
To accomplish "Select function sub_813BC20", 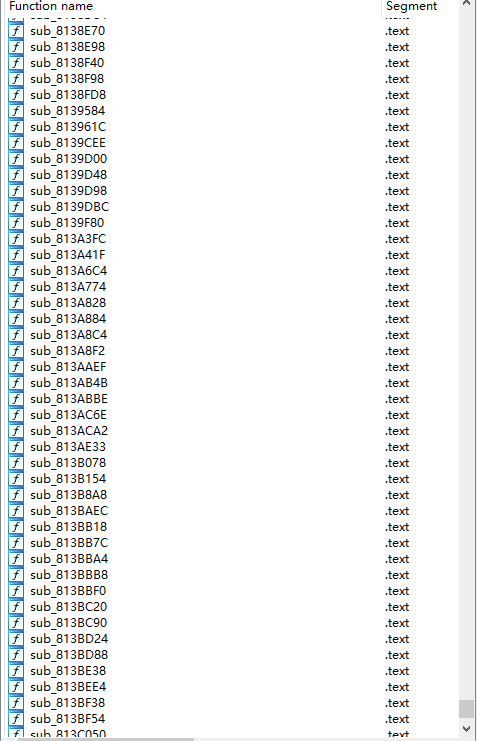I will 69,607.
